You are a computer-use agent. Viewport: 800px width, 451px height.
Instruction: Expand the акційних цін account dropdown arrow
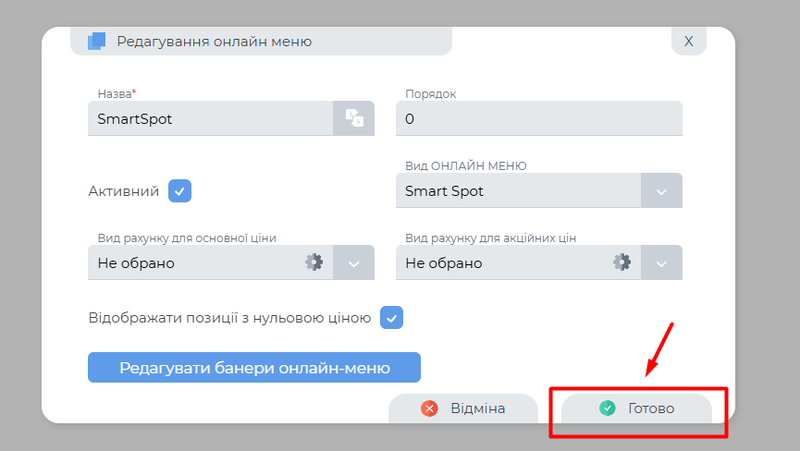tap(661, 263)
